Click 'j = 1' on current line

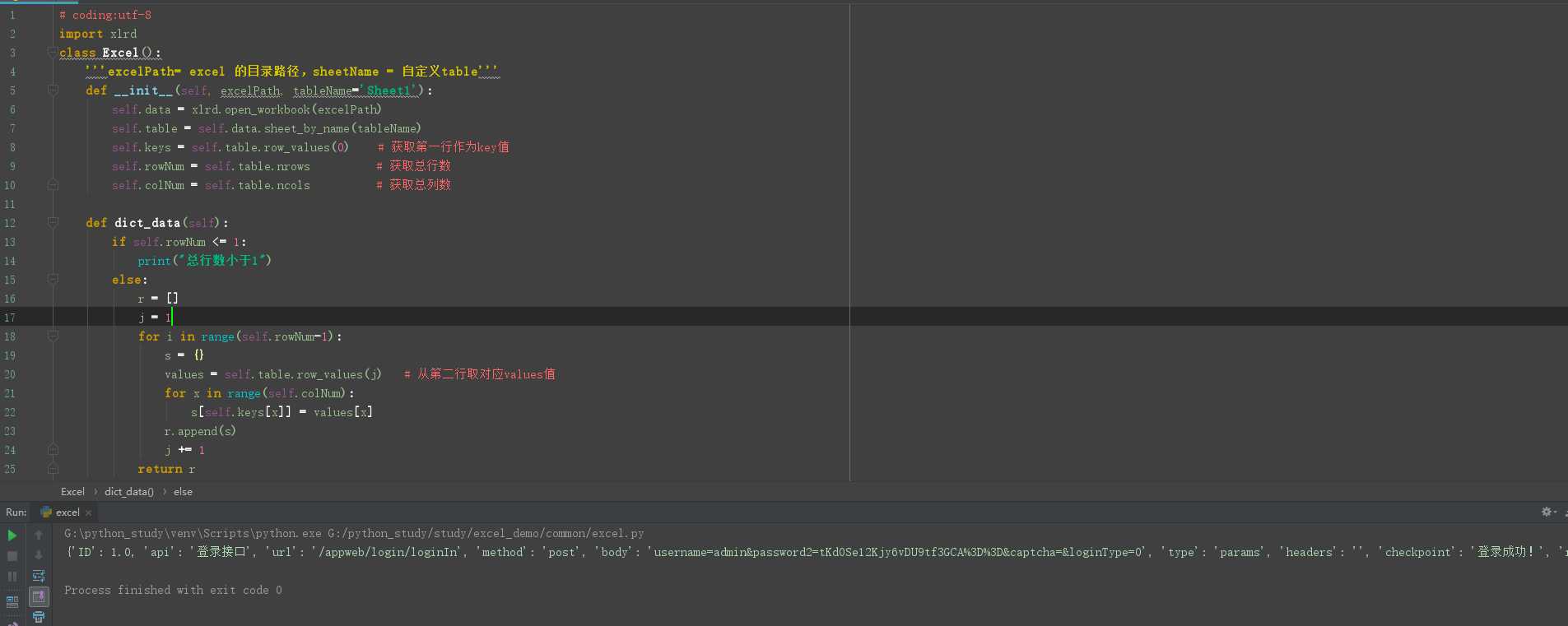155,318
